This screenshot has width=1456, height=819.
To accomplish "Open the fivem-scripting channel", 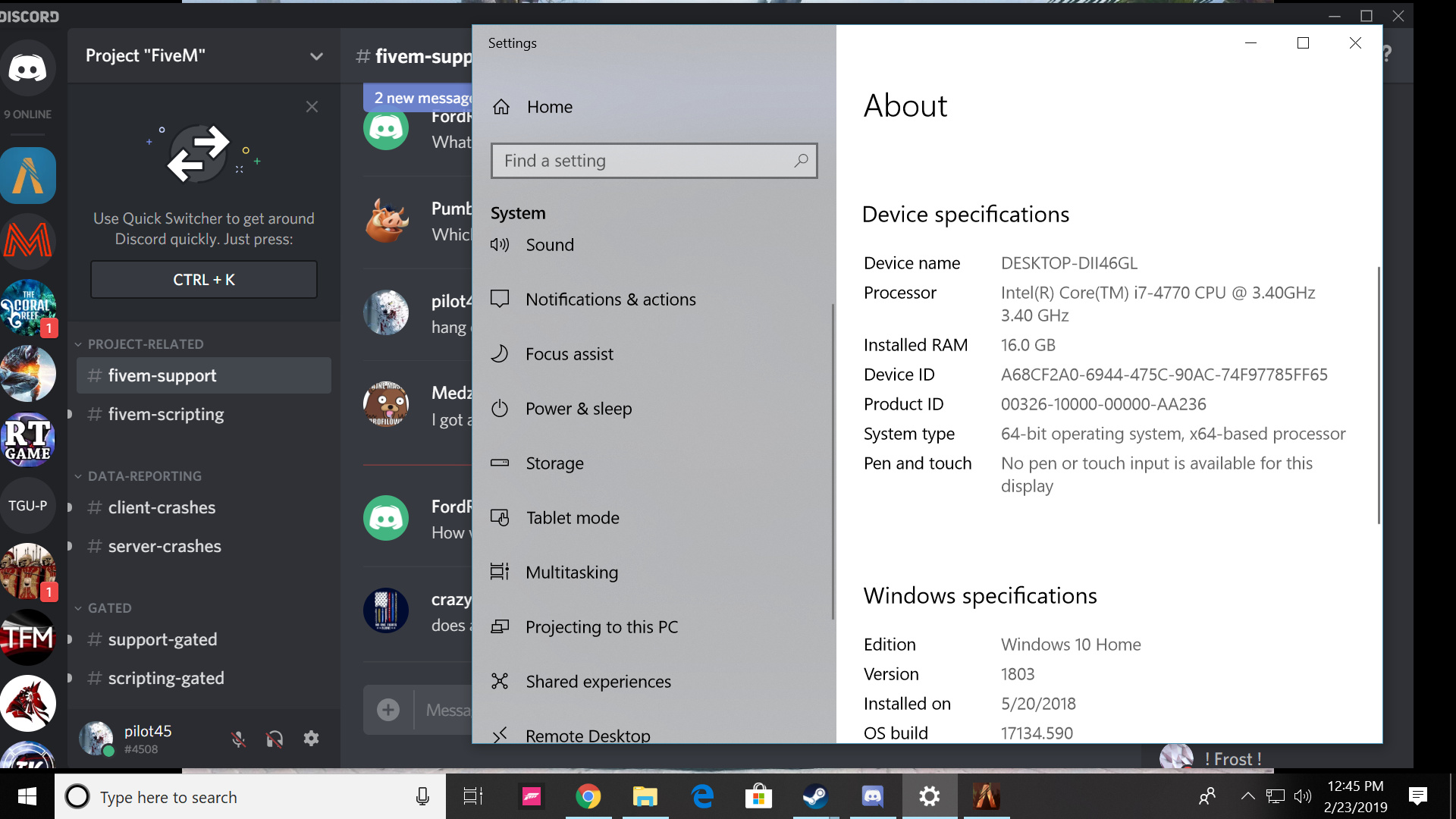I will pos(166,414).
